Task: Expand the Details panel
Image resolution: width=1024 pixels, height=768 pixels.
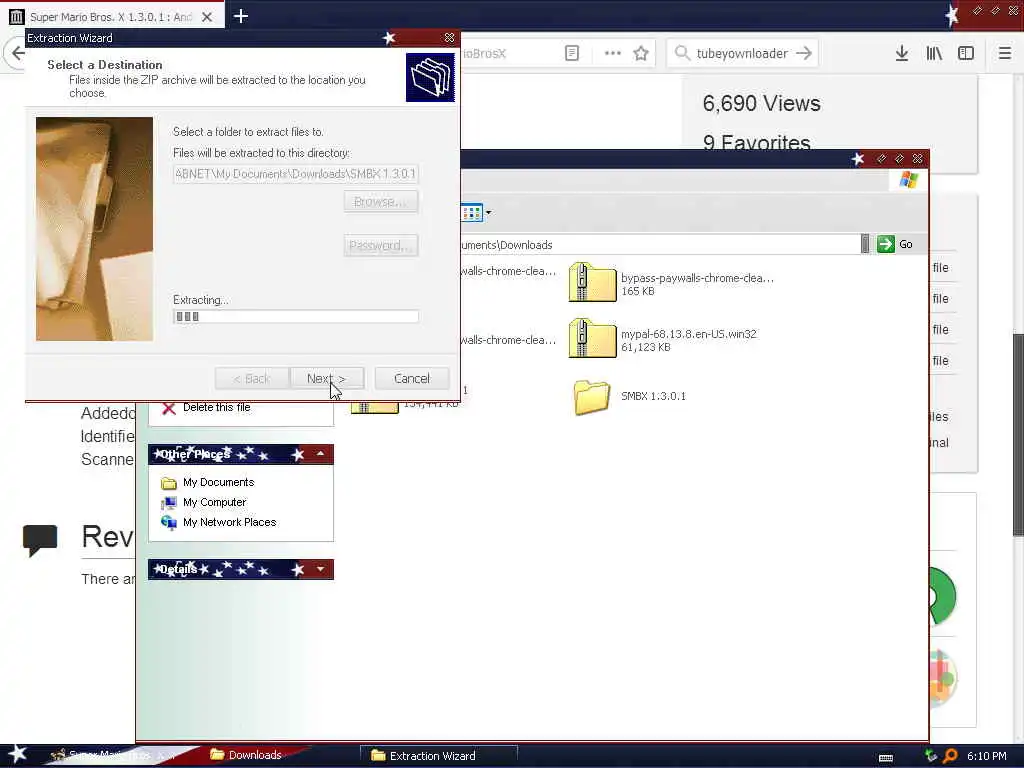Action: click(320, 569)
